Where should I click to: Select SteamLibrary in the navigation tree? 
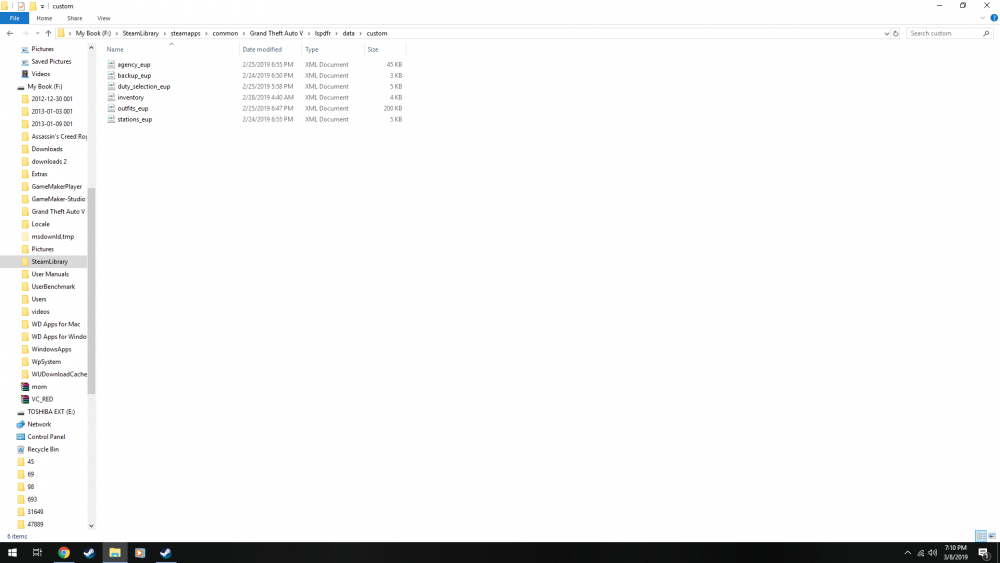(49, 261)
